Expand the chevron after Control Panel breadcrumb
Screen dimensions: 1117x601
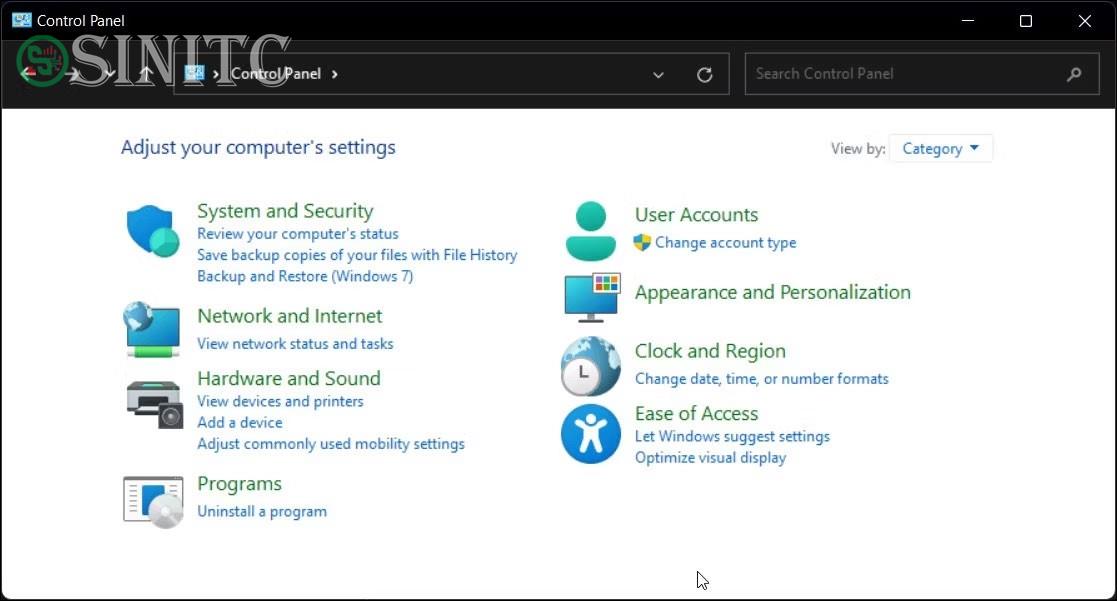(334, 74)
